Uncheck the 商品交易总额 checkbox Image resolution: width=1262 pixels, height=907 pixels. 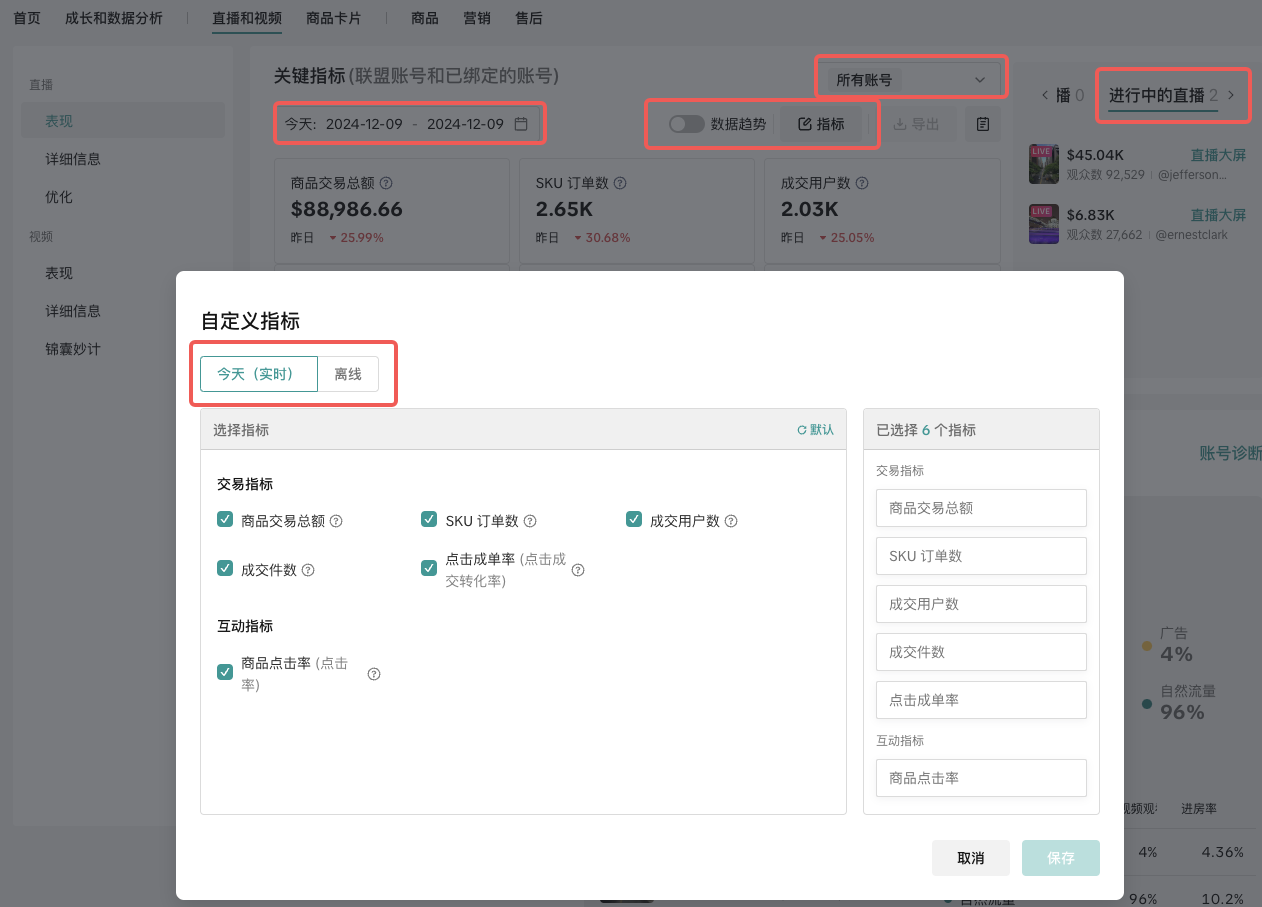[x=225, y=519]
